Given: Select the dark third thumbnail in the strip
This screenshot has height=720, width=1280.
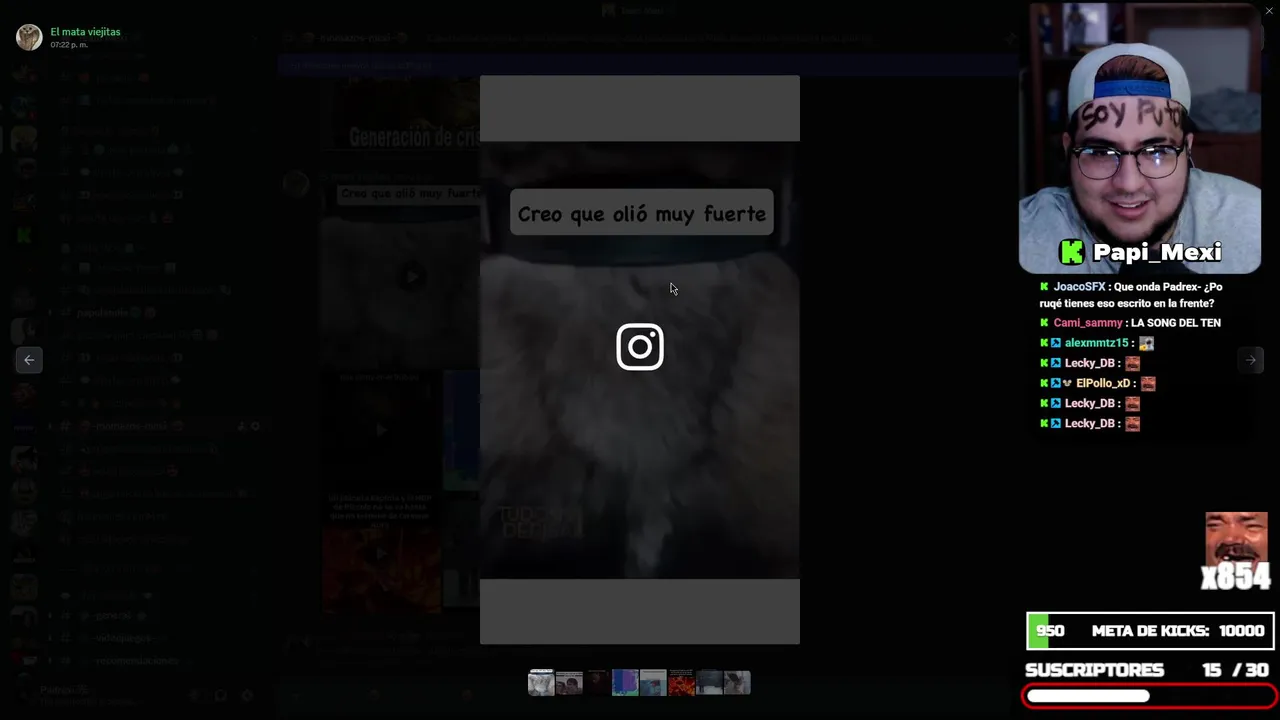Looking at the screenshot, I should pyautogui.click(x=597, y=683).
